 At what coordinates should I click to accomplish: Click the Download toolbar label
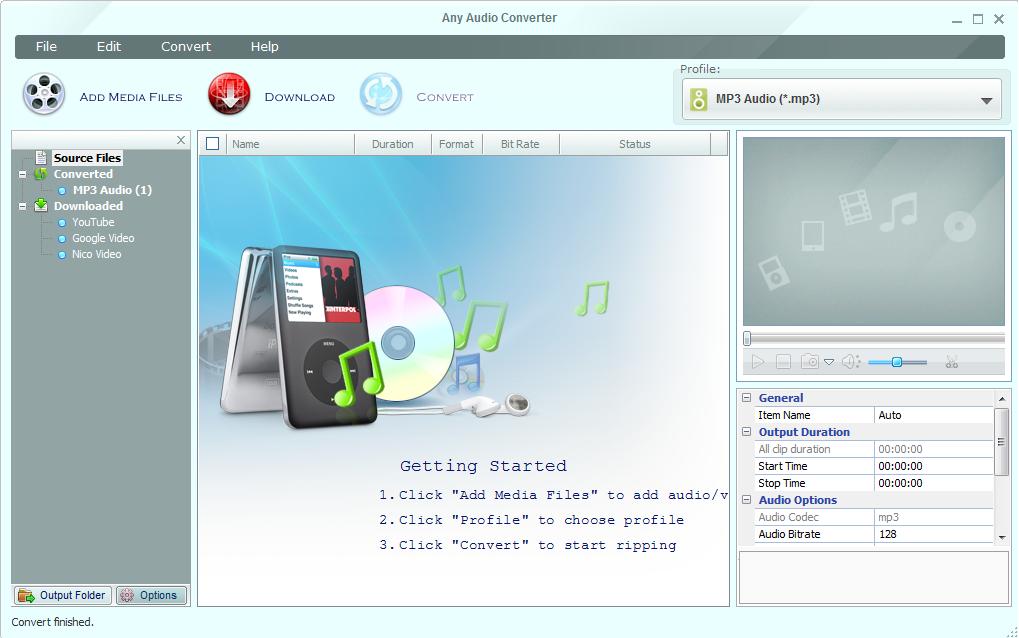click(x=300, y=97)
